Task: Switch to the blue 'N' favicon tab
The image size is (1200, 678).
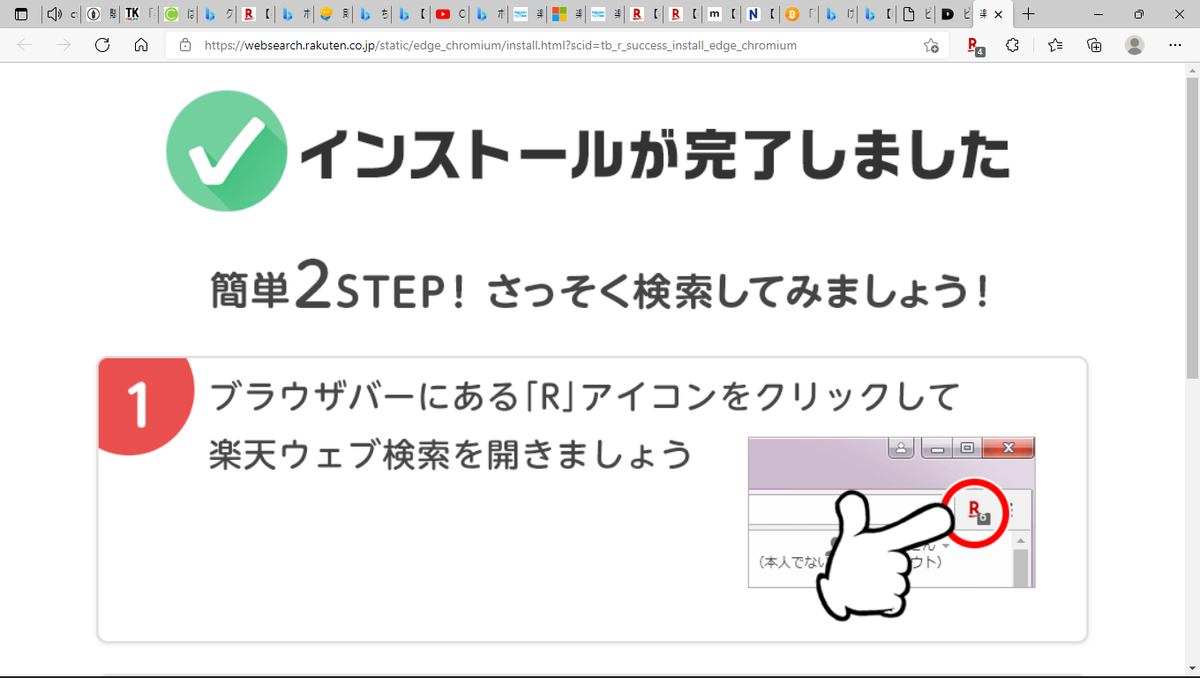Action: pyautogui.click(x=760, y=15)
